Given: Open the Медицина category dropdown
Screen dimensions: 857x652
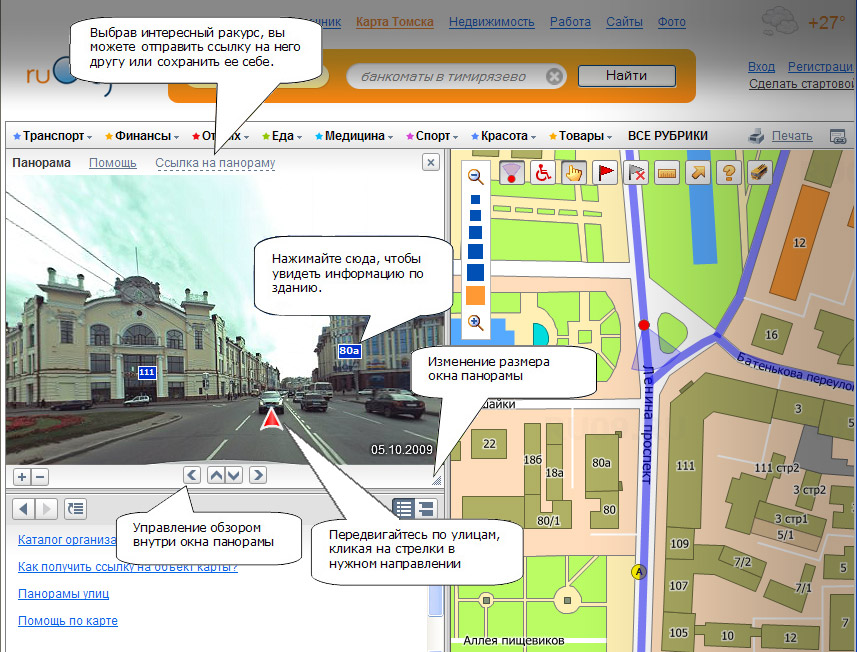Looking at the screenshot, I should coord(353,136).
